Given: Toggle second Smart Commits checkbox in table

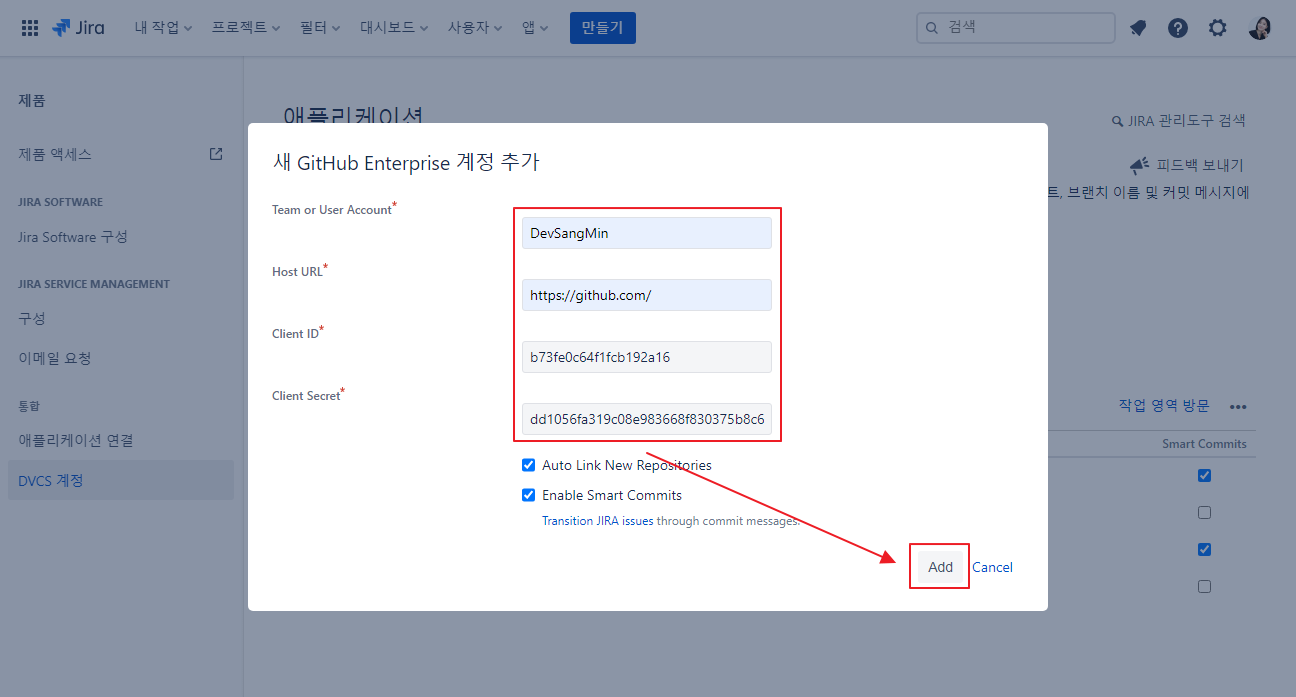Looking at the screenshot, I should pos(1204,513).
